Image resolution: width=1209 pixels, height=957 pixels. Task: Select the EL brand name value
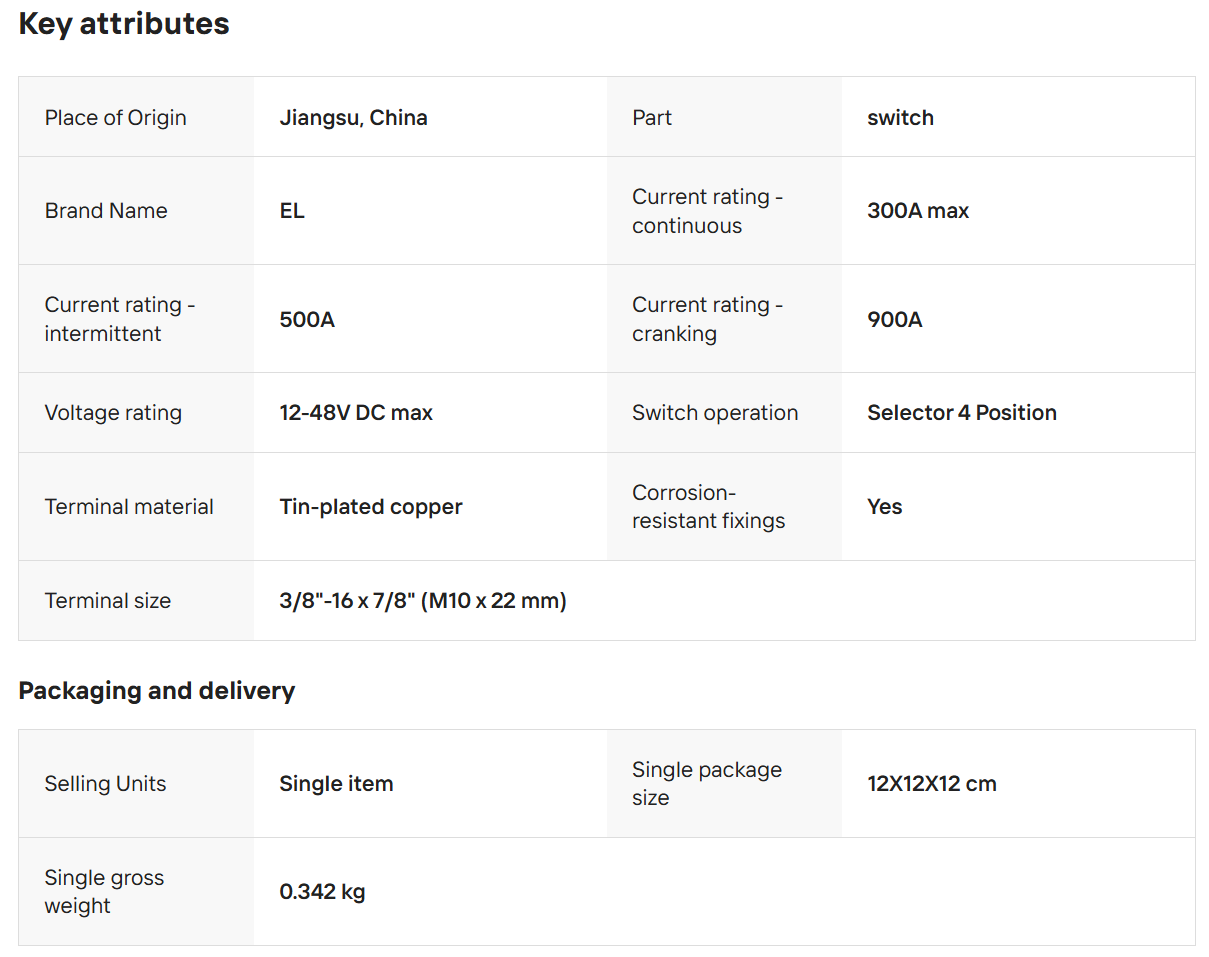(x=292, y=211)
